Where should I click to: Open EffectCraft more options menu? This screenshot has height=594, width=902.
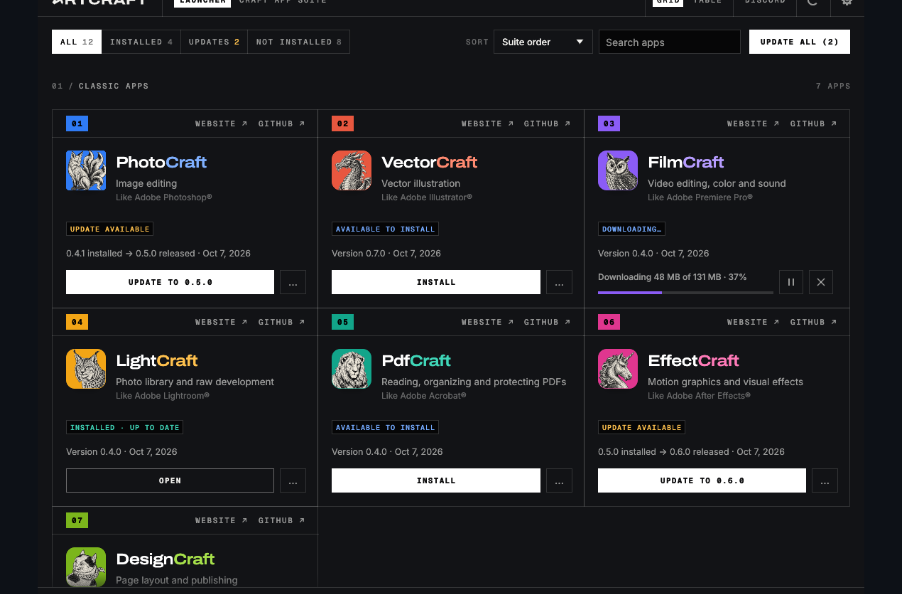click(825, 481)
